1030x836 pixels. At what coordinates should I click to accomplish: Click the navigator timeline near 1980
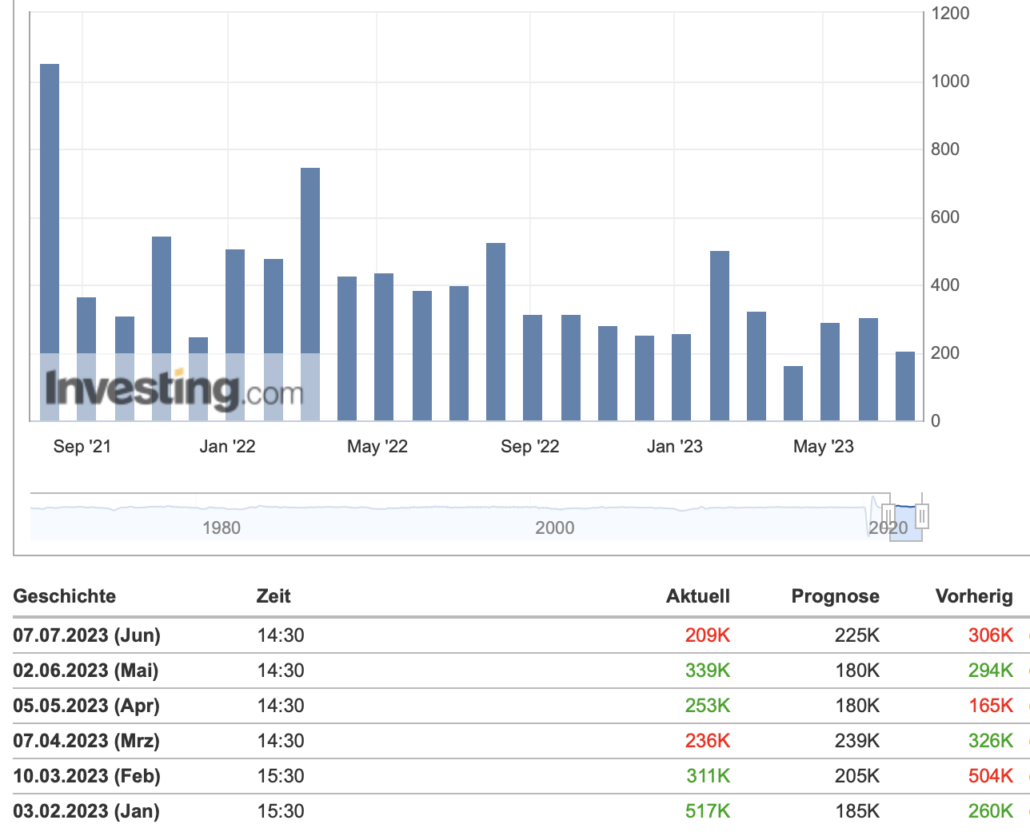pos(221,526)
